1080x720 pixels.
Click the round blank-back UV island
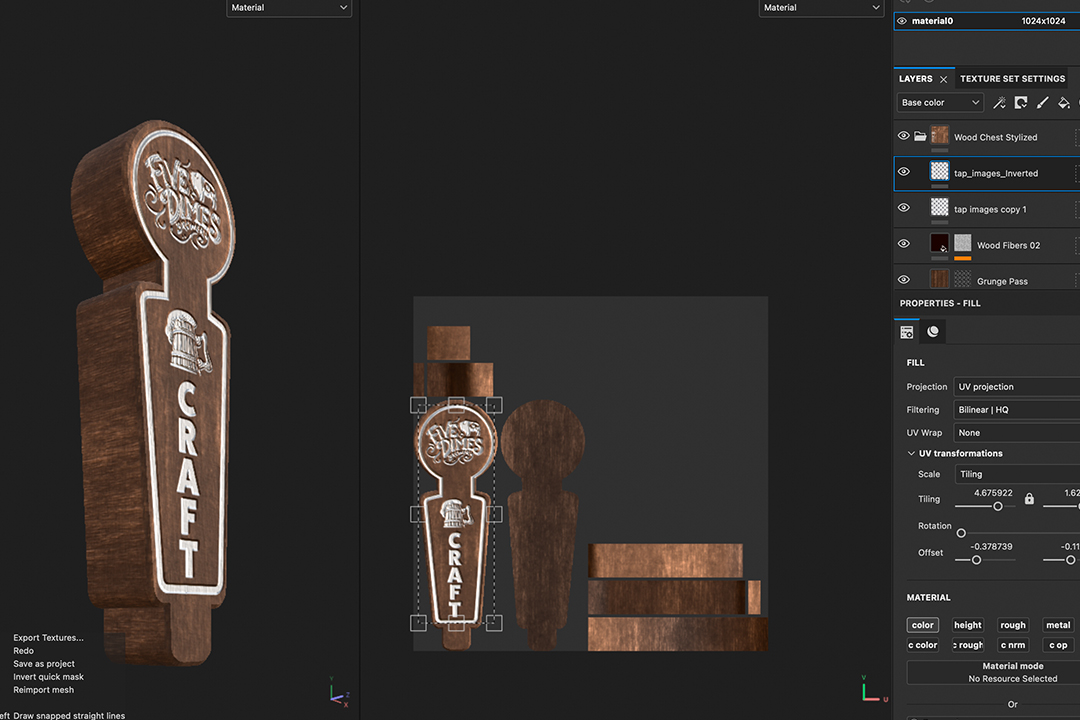543,524
